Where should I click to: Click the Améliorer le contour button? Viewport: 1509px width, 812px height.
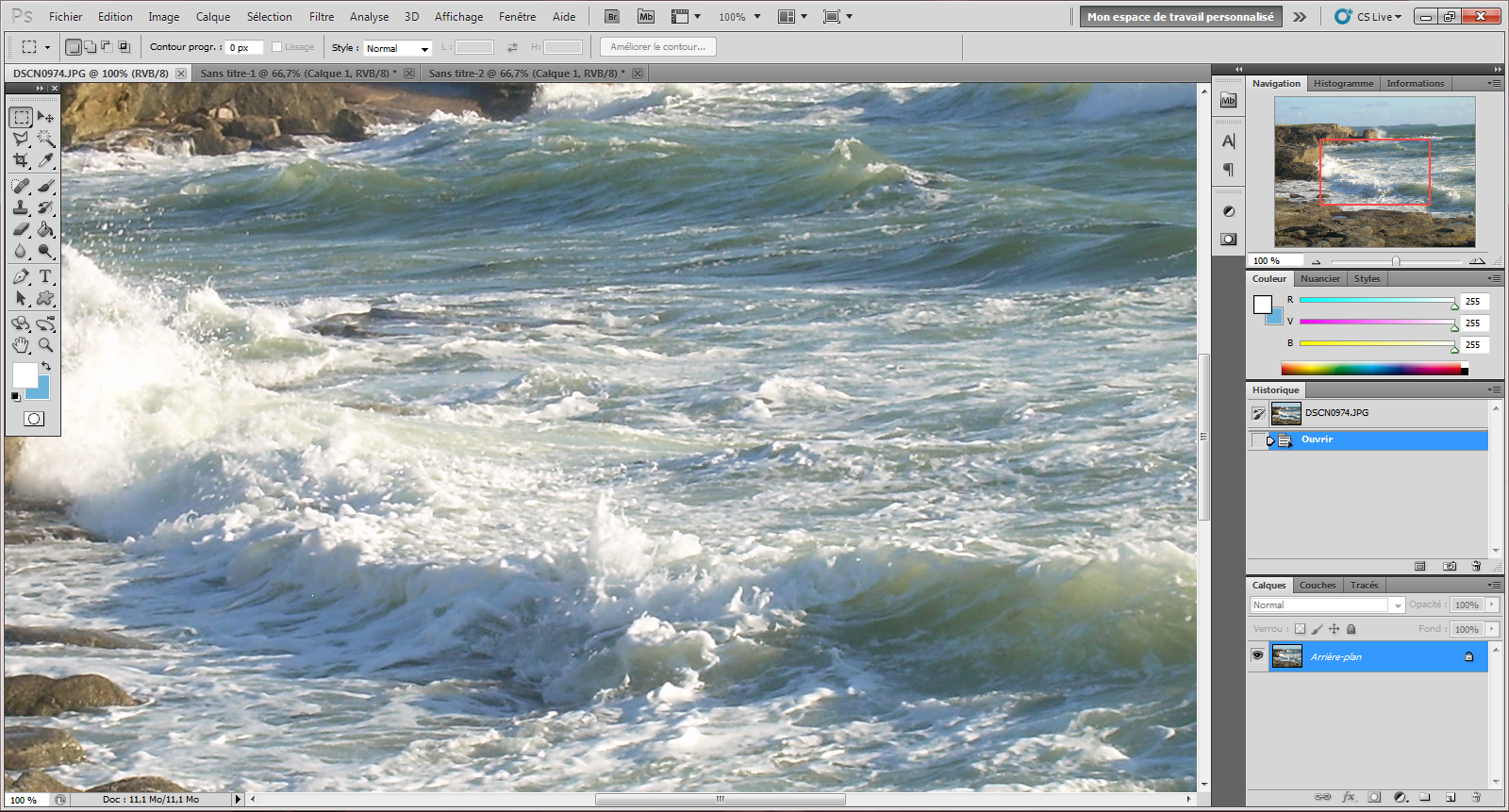pos(657,47)
